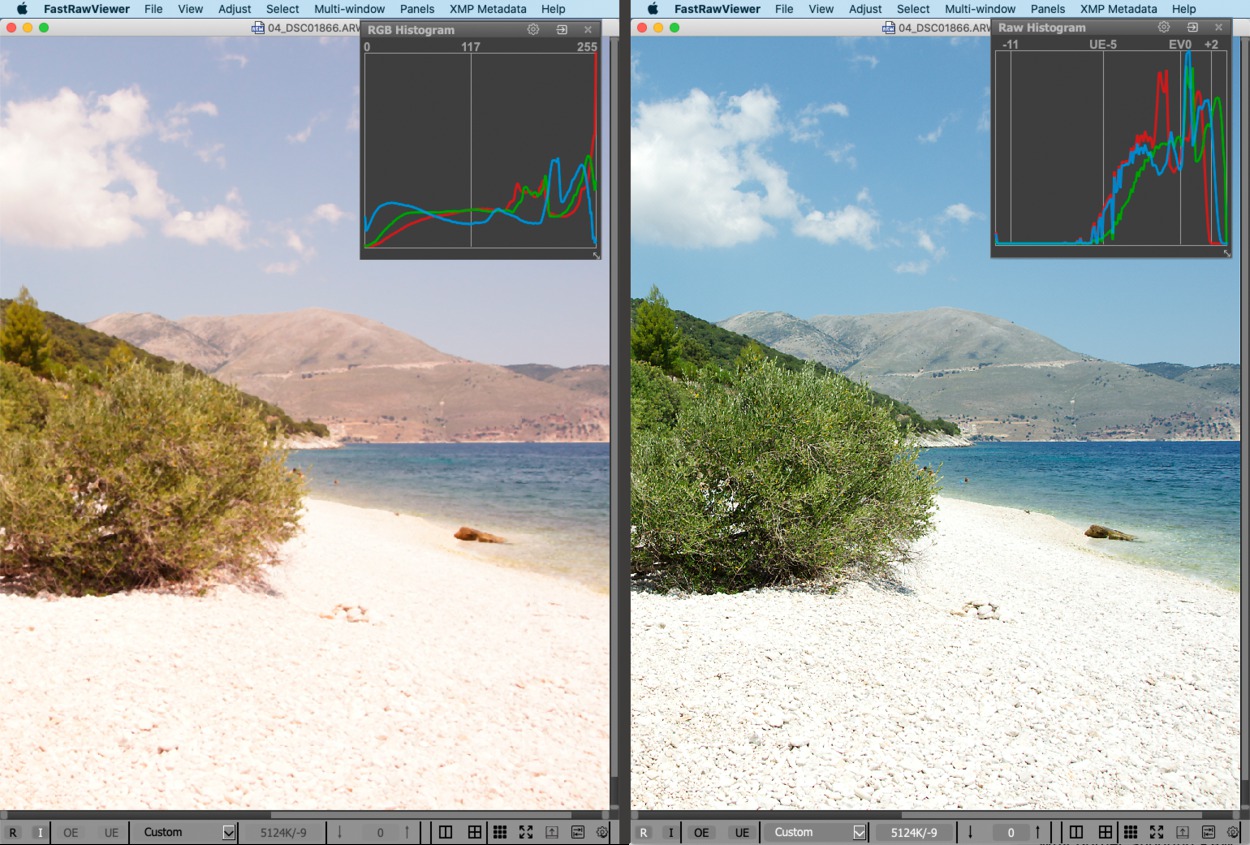Open RGB Histogram settings gear
This screenshot has height=845, width=1250.
[533, 30]
